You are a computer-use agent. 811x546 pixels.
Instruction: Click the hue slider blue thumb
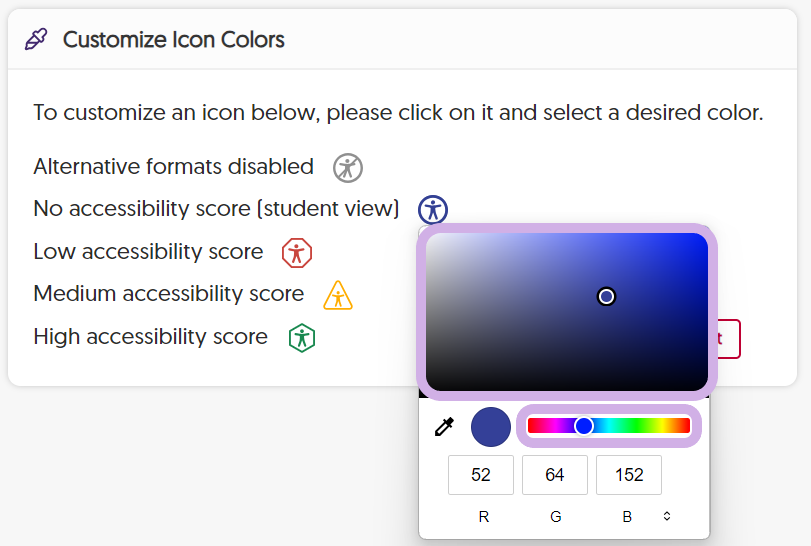click(x=584, y=426)
